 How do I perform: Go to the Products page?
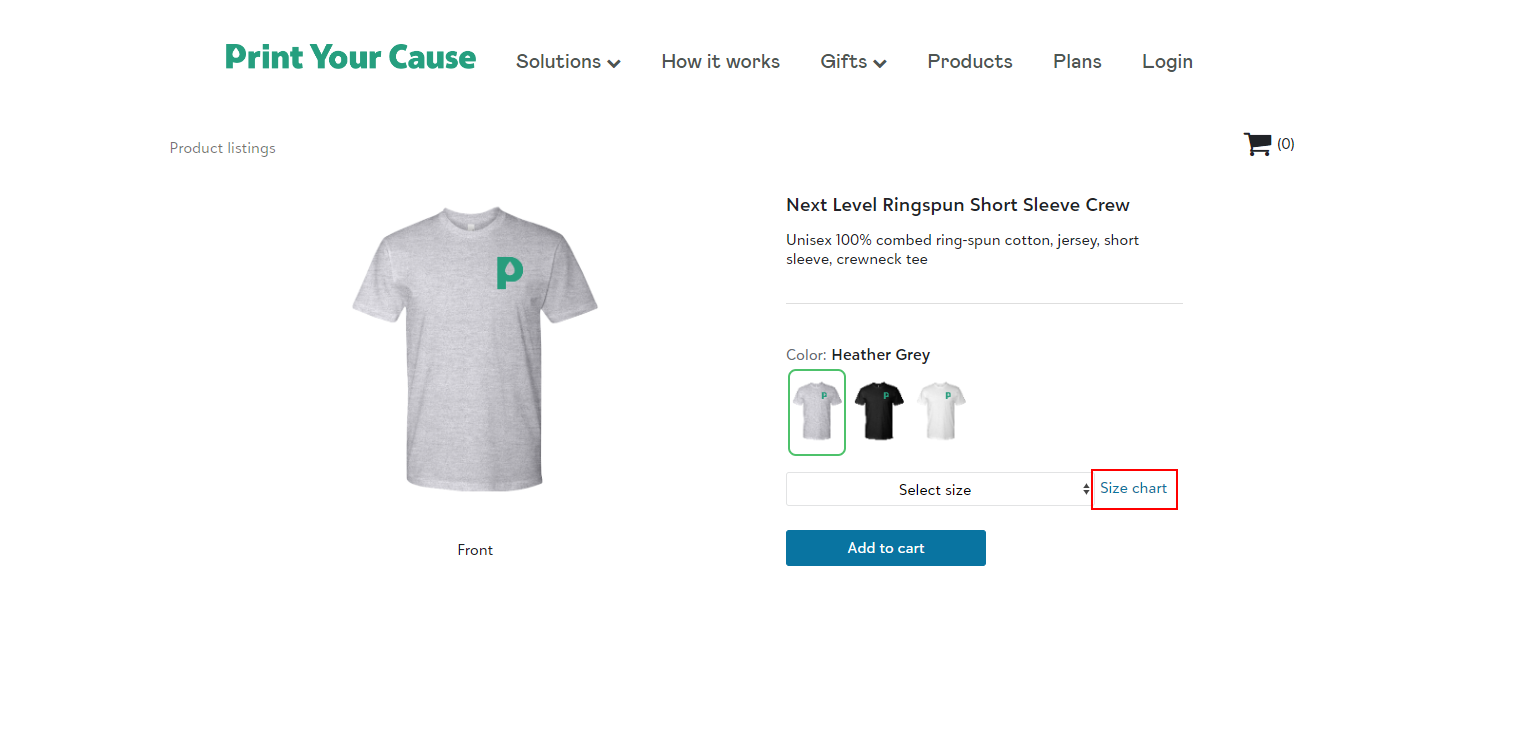point(970,62)
